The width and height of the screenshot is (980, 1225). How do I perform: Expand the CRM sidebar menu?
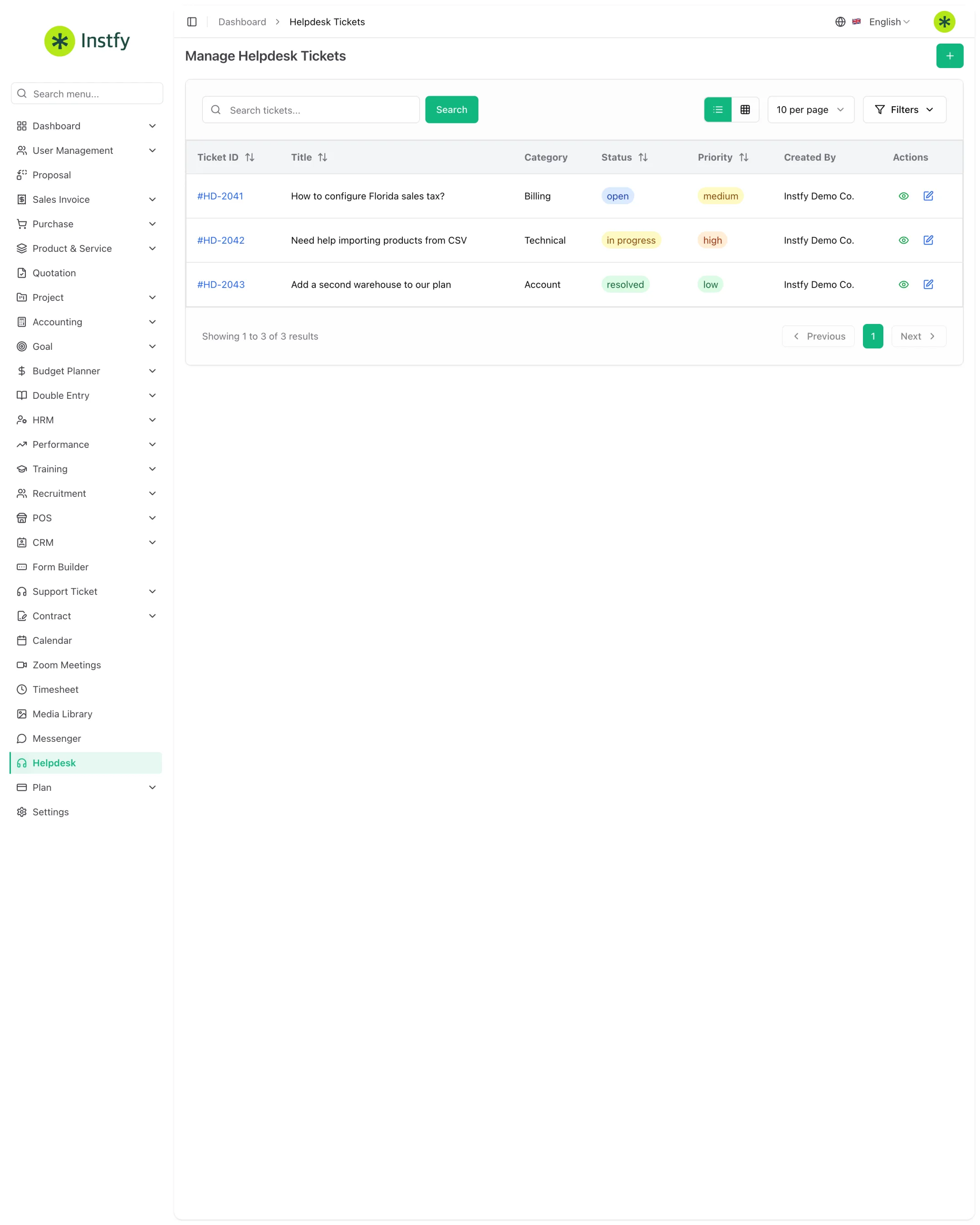[86, 543]
